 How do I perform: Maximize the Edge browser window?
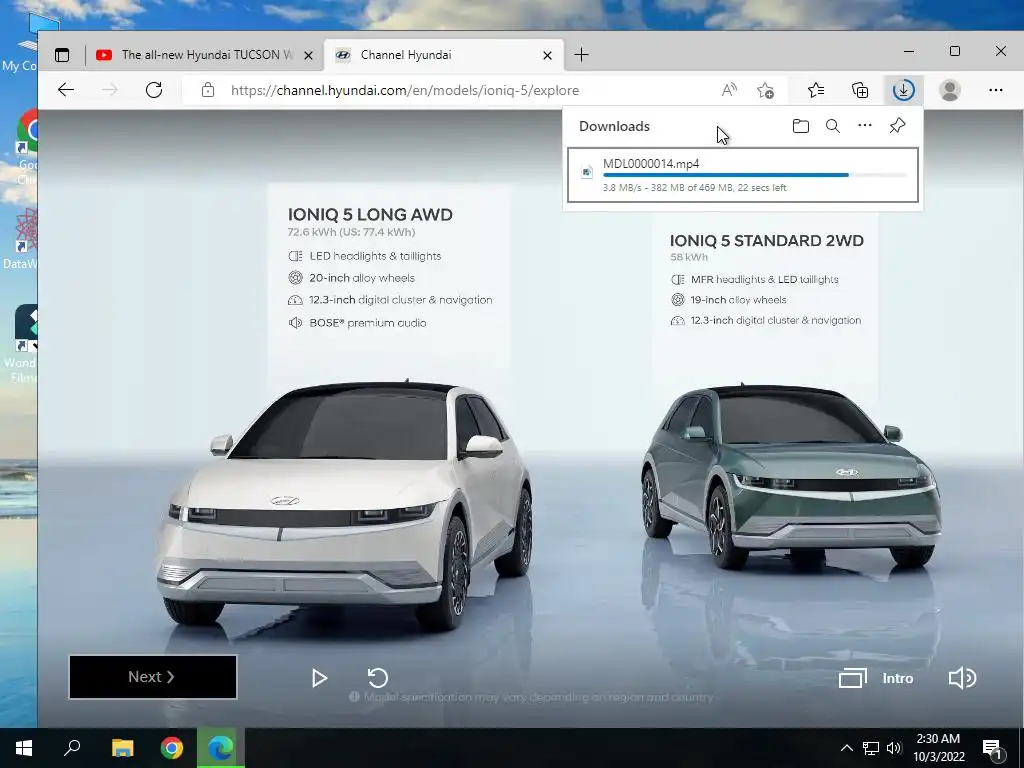coord(955,51)
